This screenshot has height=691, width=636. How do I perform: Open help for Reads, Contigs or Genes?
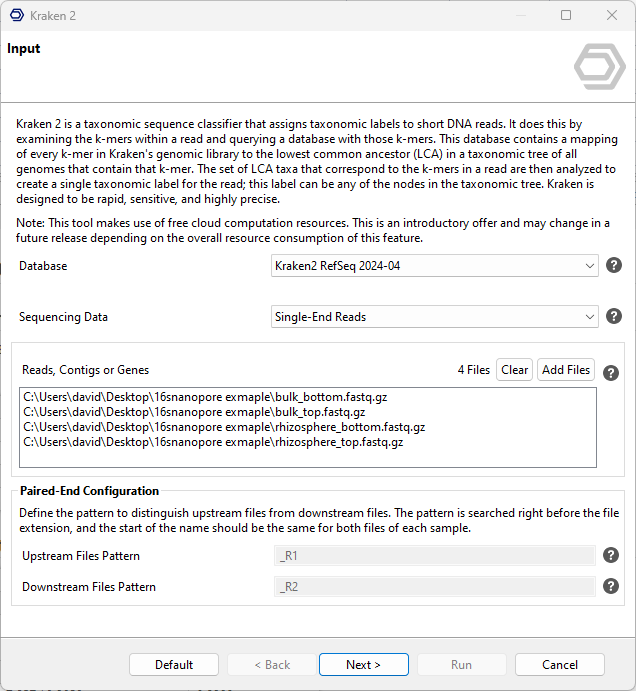coord(611,372)
